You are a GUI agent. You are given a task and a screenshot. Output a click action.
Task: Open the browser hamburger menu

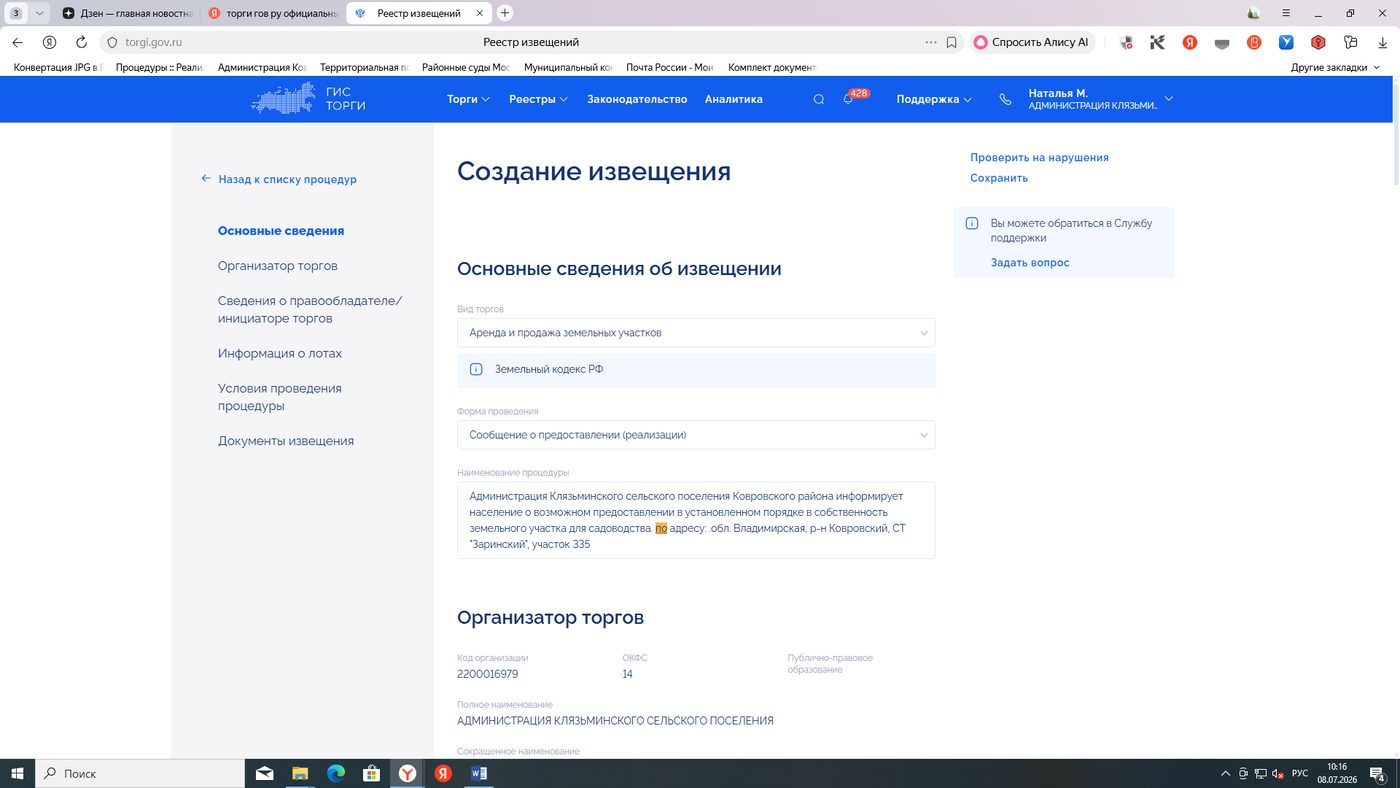pos(1287,13)
